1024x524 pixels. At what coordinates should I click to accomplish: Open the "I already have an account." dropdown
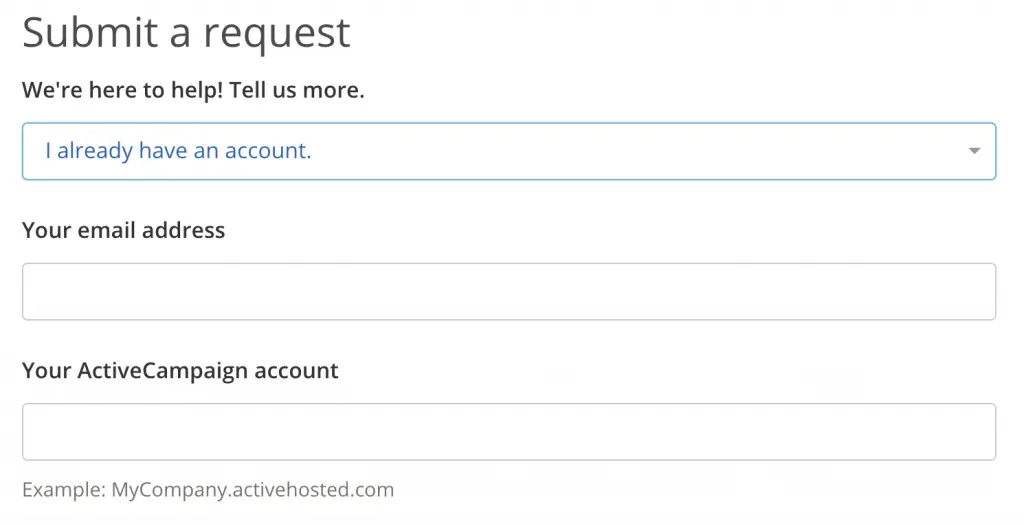508,151
